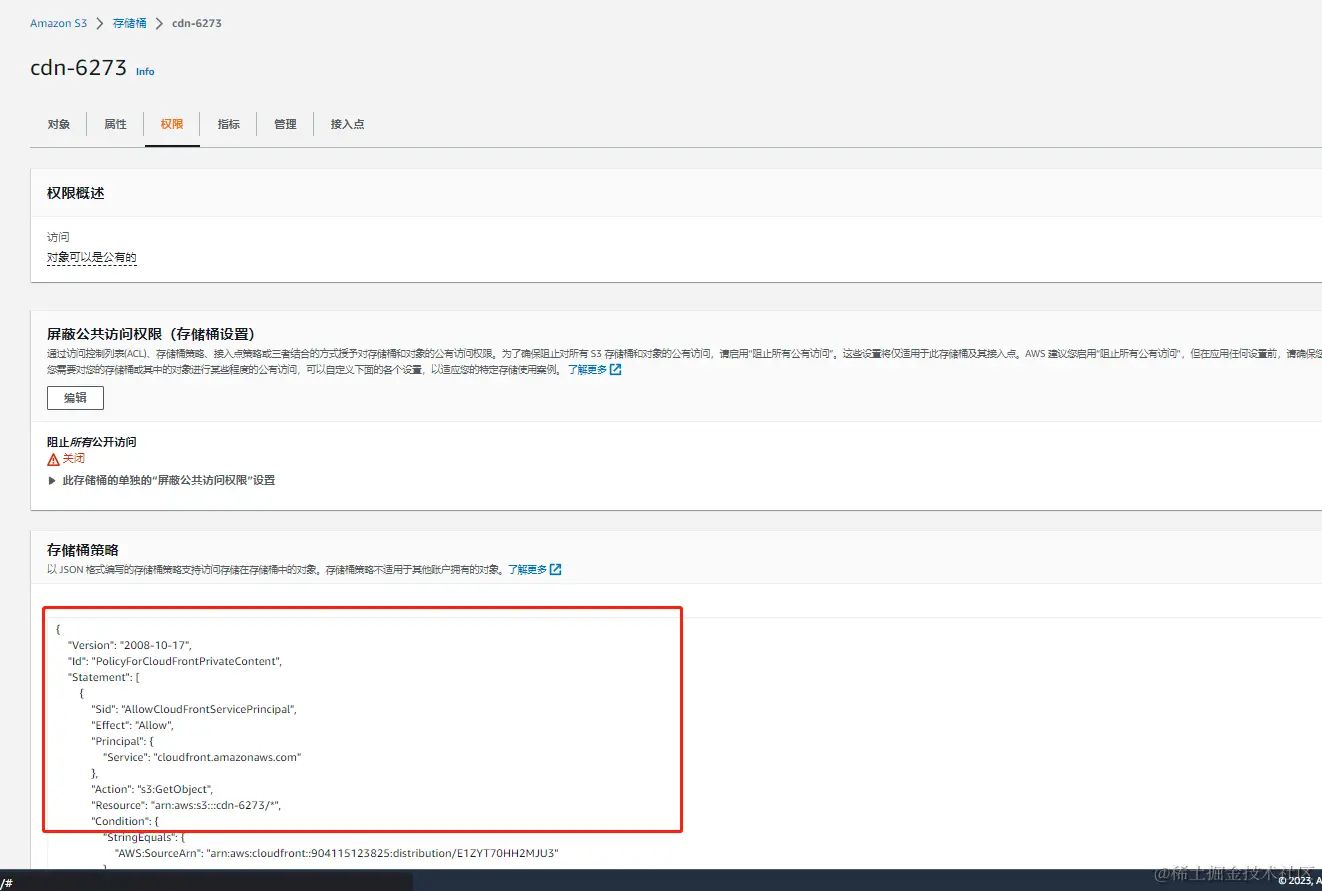
Task: Click the 对象可以是公有的 access status text
Action: click(91, 258)
